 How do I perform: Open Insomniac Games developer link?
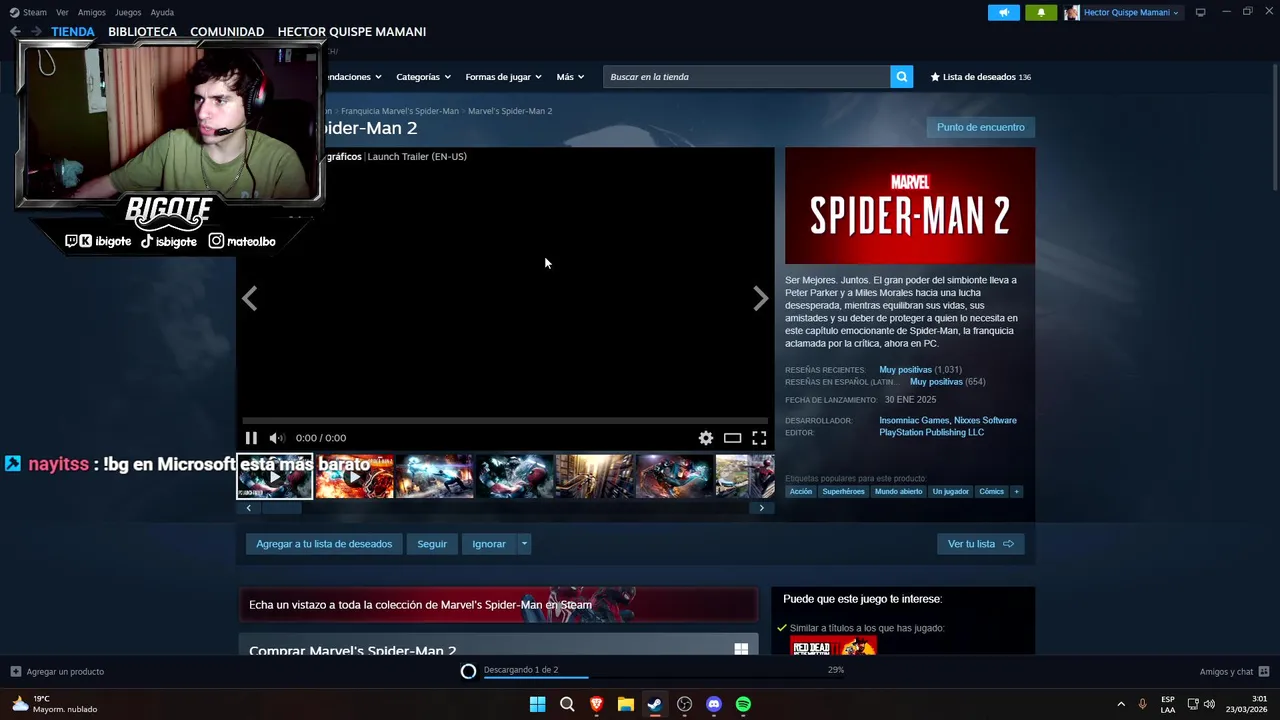(x=913, y=420)
